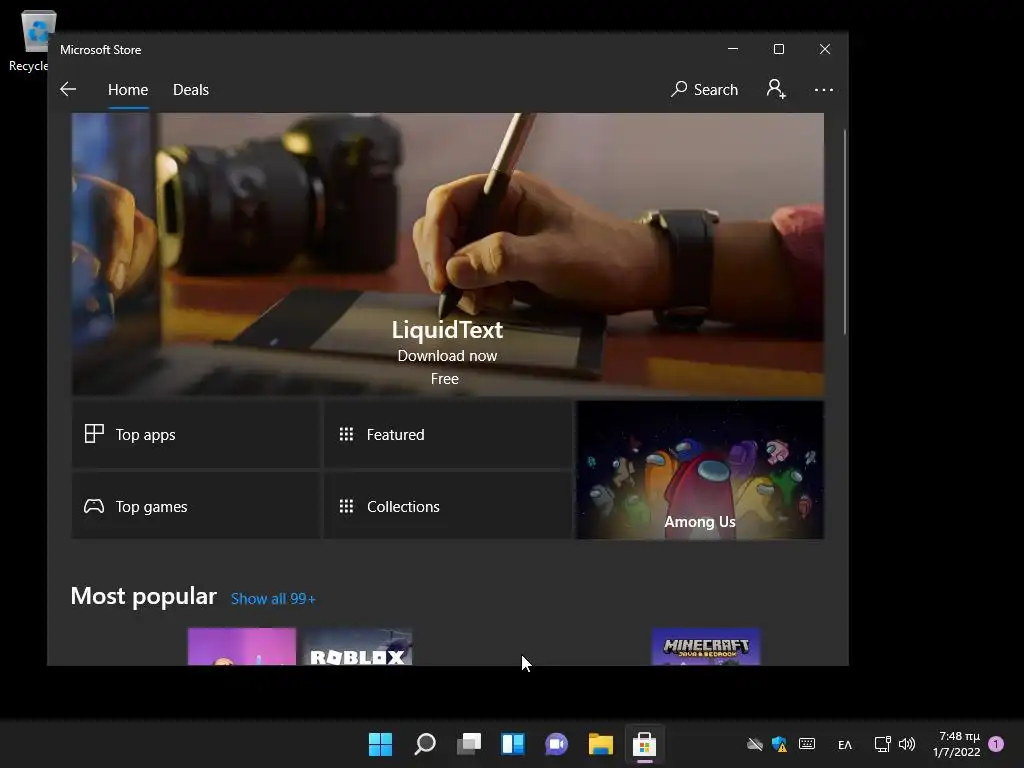Screen dimensions: 1024x768
Task: Click the Microsoft Store taskbar icon
Action: pos(645,744)
